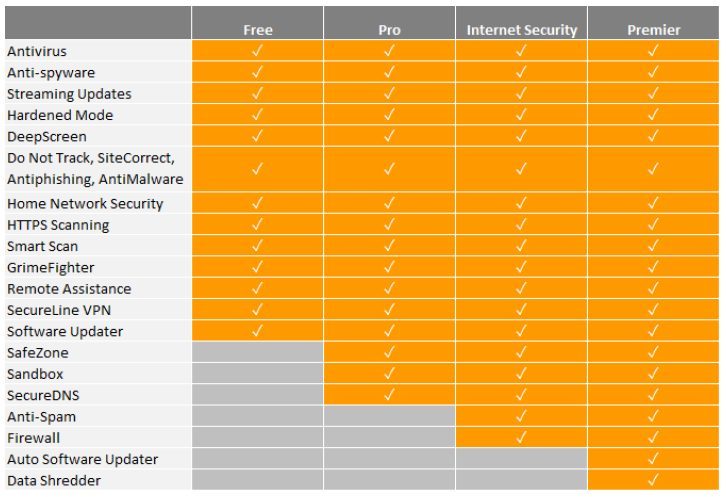The height and width of the screenshot is (497, 727).
Task: Click the Sandbox checkmark under Internet Security
Action: [x=521, y=374]
